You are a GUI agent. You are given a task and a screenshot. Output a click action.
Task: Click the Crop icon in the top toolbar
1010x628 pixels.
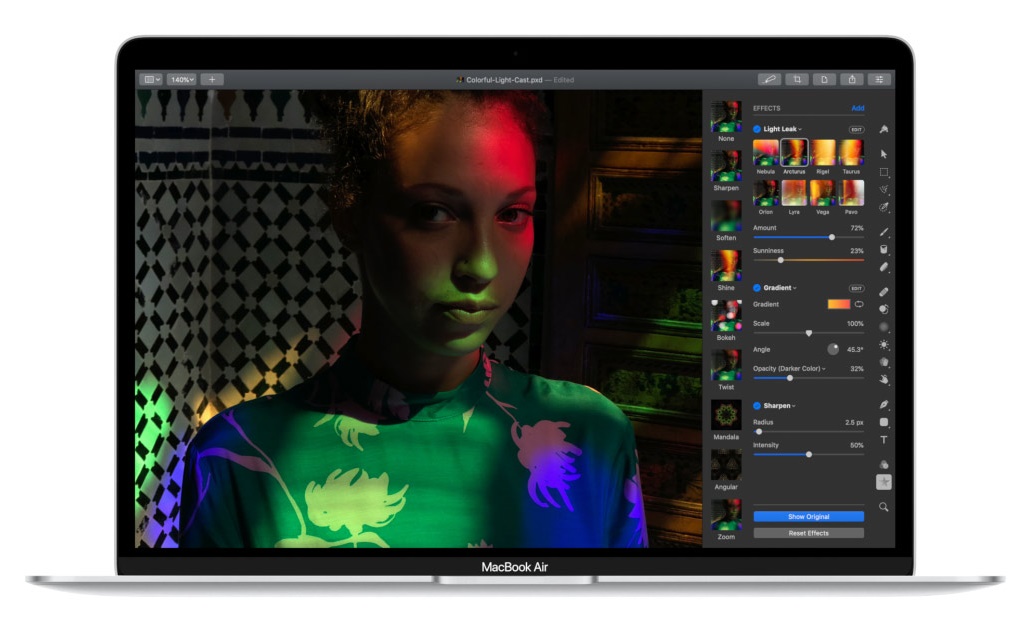[797, 79]
